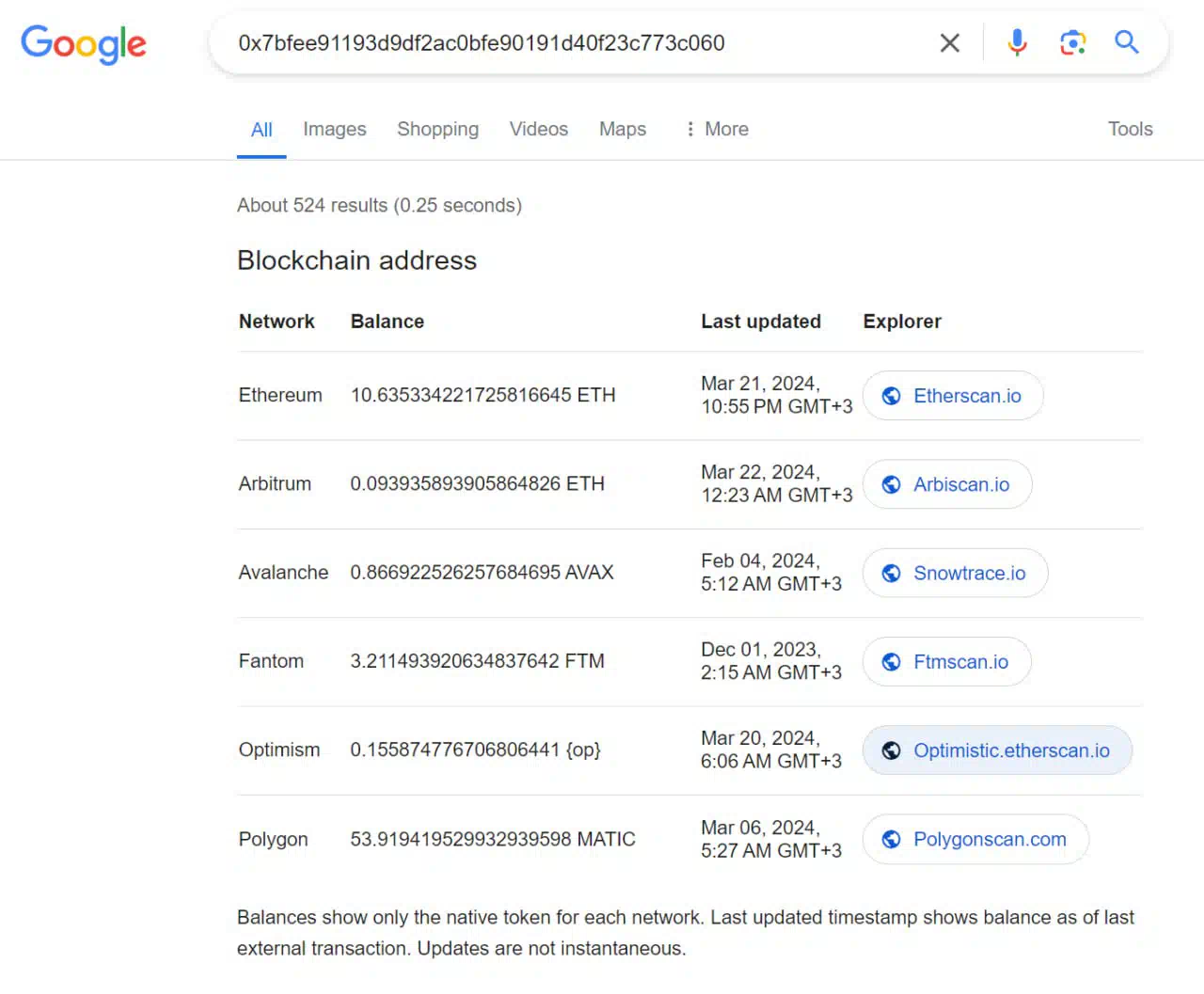The height and width of the screenshot is (994, 1204).
Task: Switch to the Maps tab
Action: (x=623, y=129)
